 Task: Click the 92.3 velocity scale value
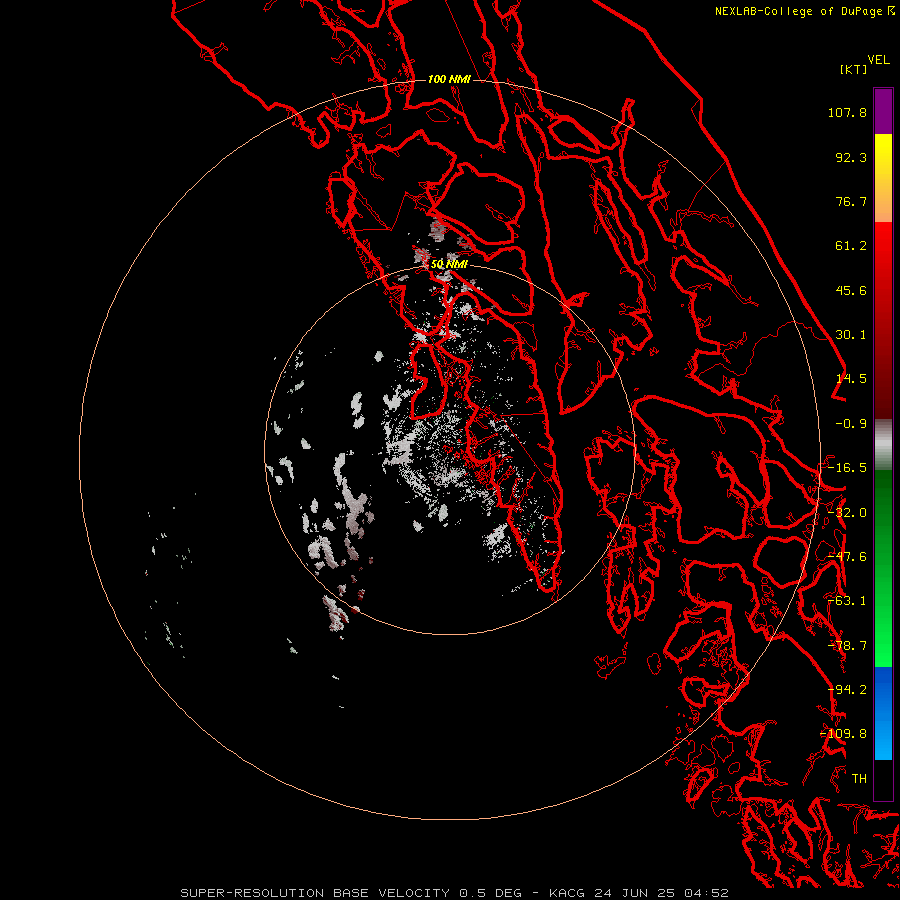click(851, 157)
